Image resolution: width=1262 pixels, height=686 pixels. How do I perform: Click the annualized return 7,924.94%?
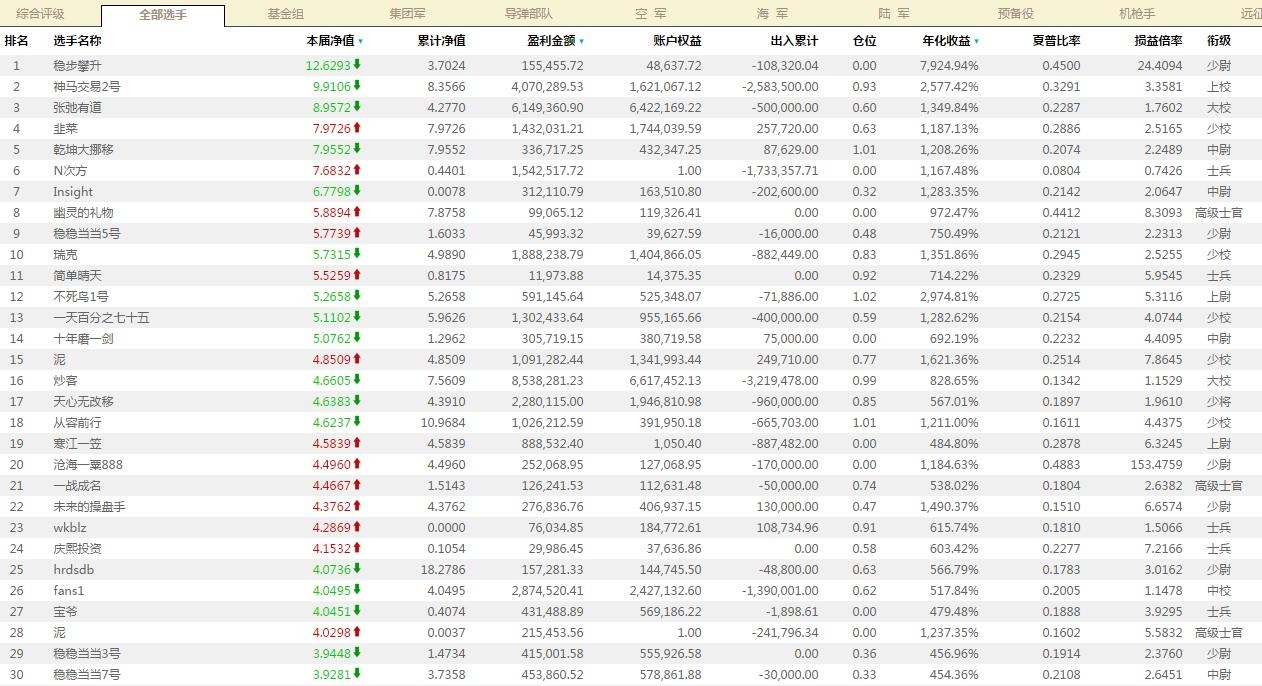[949, 65]
